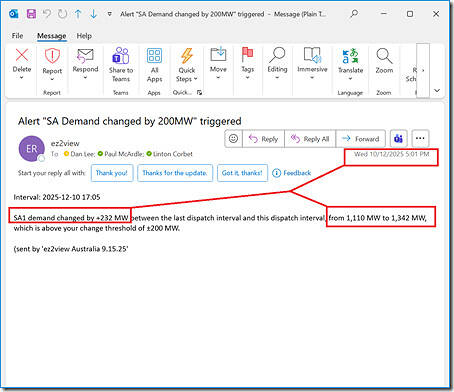454x392 pixels.
Task: Collapse the ribbon with the chevron
Action: pos(437,90)
